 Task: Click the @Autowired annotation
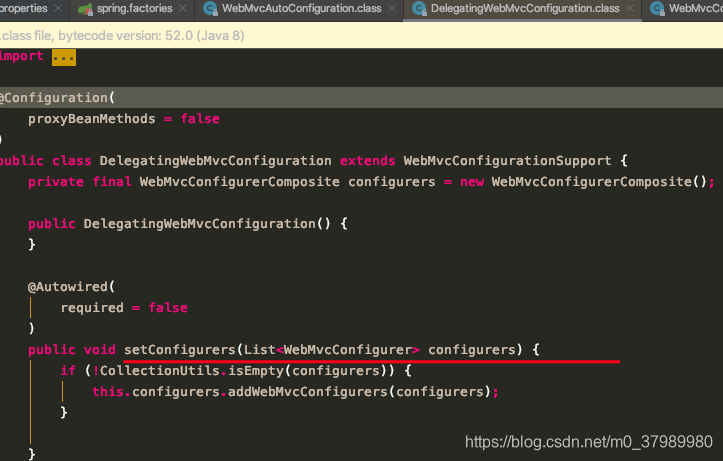pos(68,287)
